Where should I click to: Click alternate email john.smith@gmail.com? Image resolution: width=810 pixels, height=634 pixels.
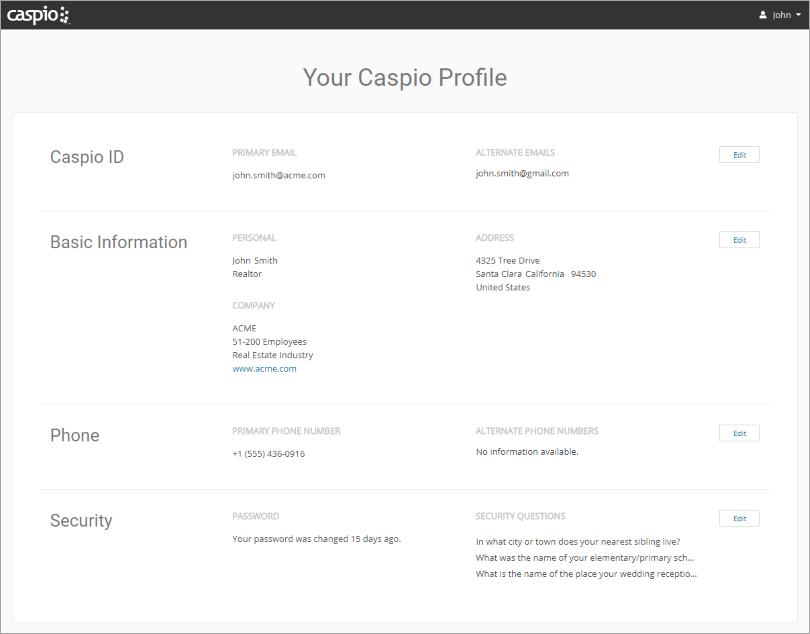522,173
